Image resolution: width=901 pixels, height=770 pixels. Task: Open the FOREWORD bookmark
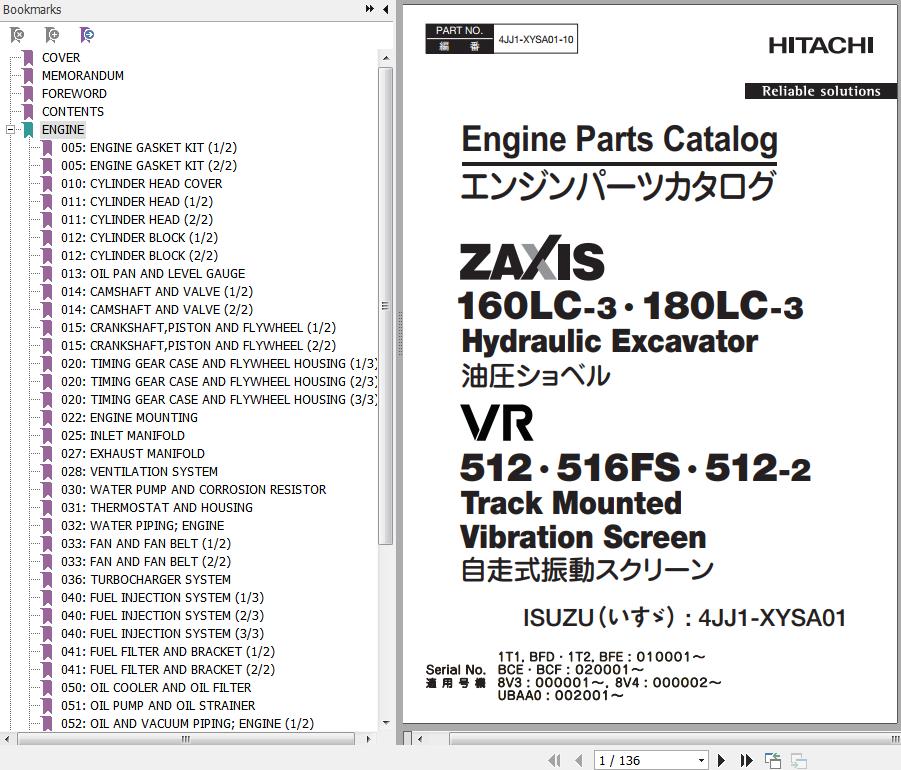(x=74, y=93)
